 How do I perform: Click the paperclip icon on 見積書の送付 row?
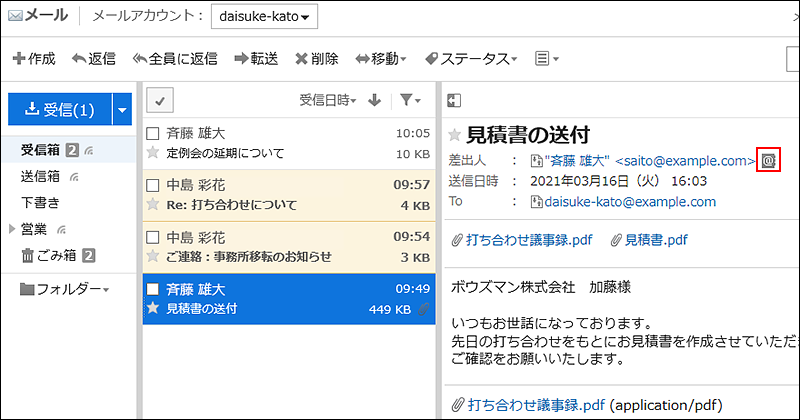coord(423,309)
